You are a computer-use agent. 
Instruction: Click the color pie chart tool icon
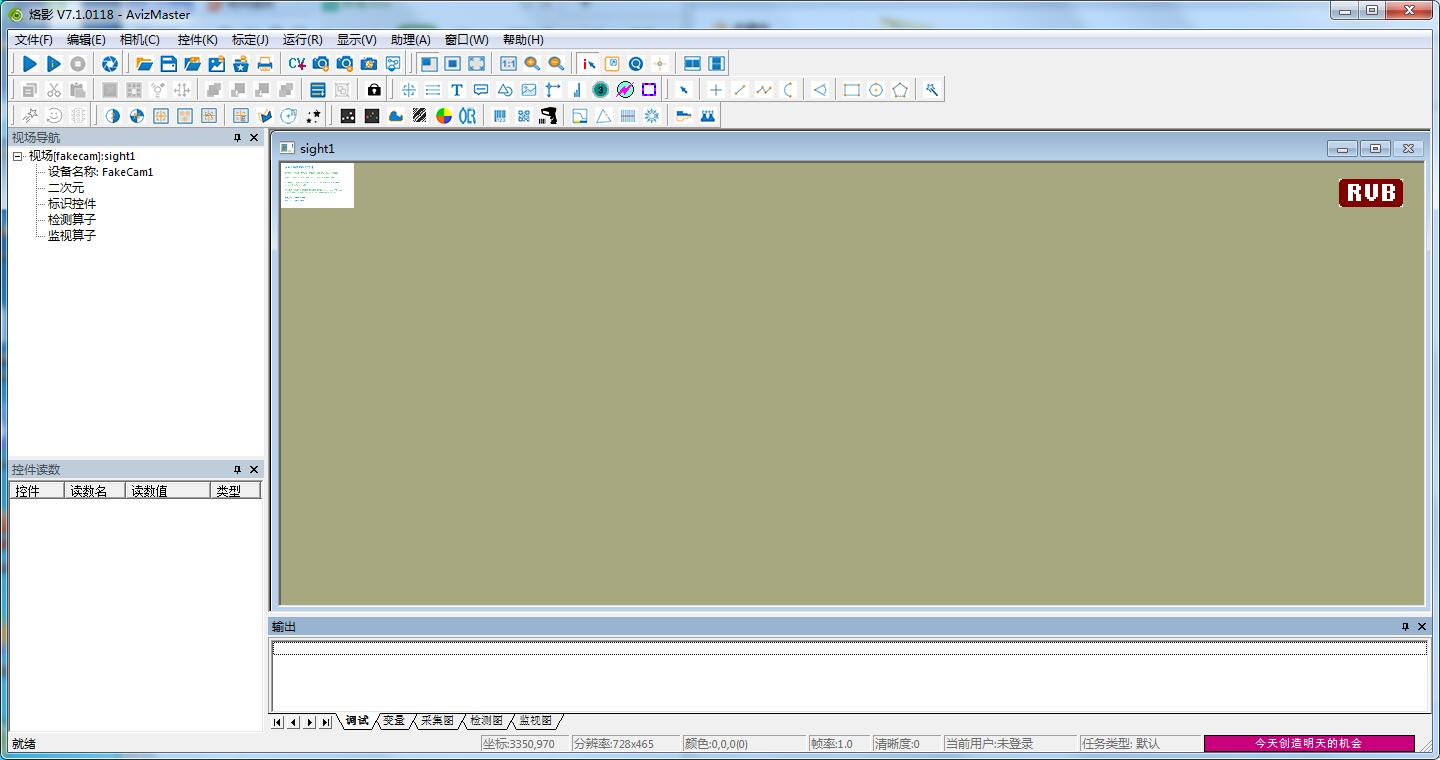[x=444, y=116]
